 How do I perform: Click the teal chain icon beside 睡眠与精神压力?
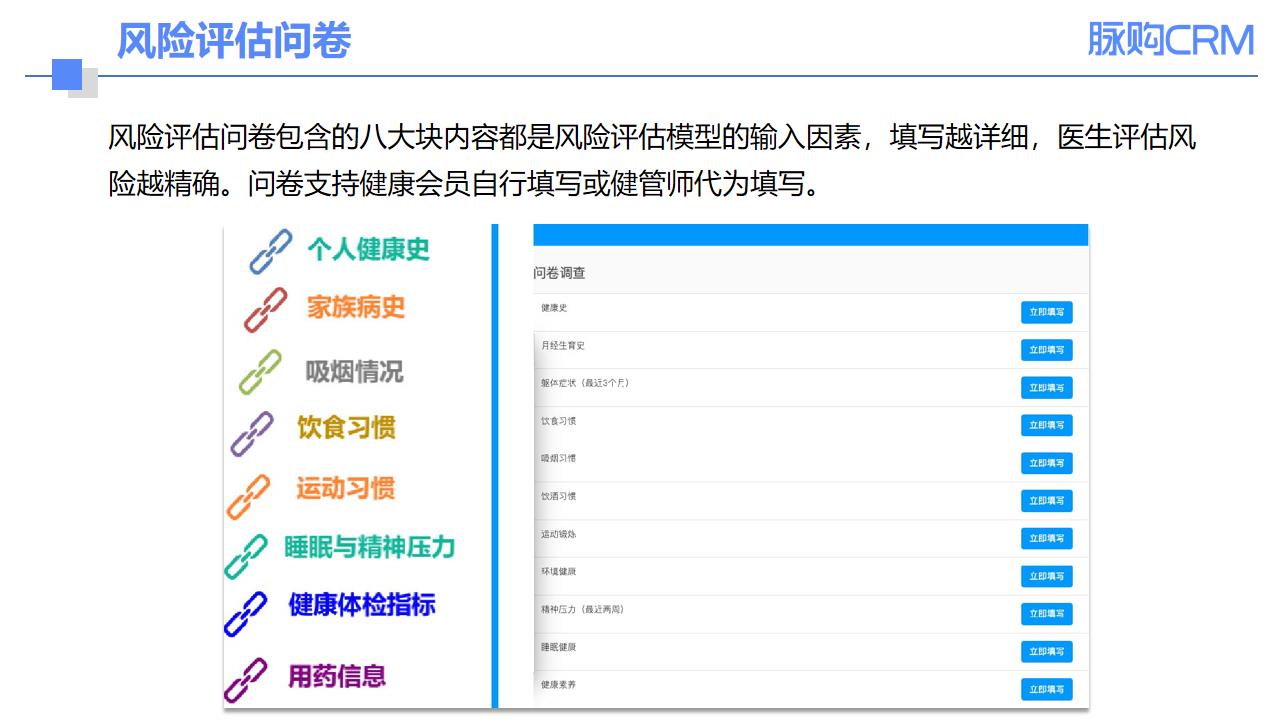click(246, 556)
